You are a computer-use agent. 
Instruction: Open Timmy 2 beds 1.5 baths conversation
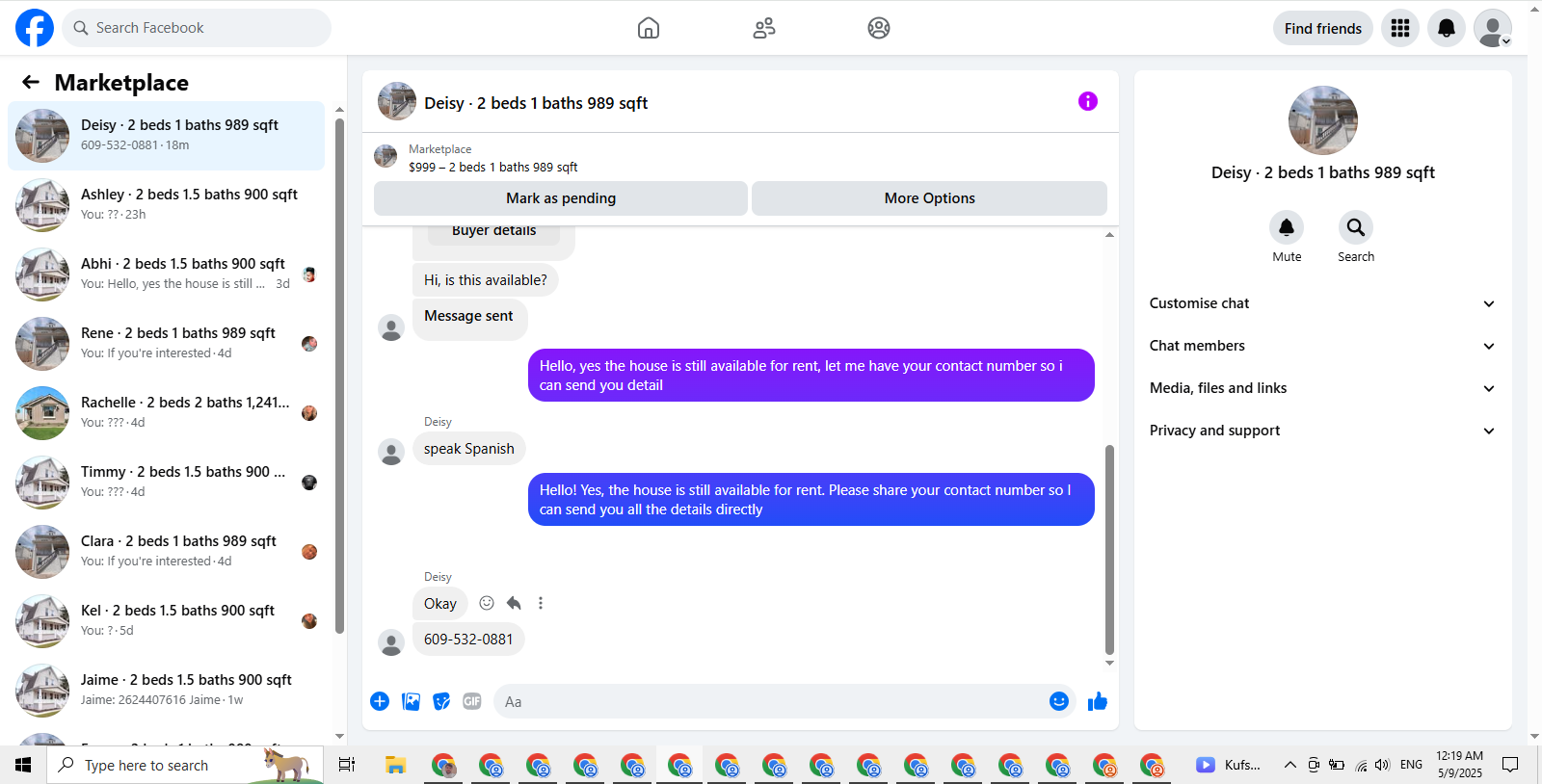[166, 483]
